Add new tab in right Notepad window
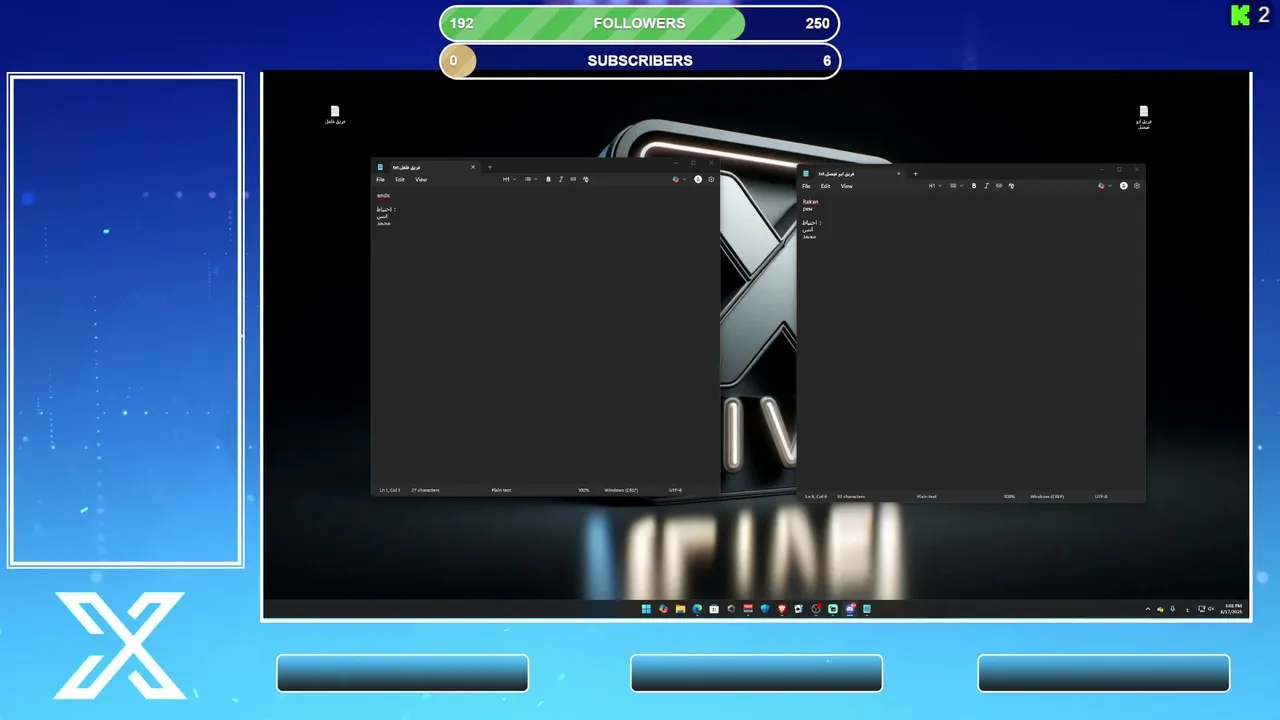Image resolution: width=1280 pixels, height=720 pixels. [x=915, y=173]
